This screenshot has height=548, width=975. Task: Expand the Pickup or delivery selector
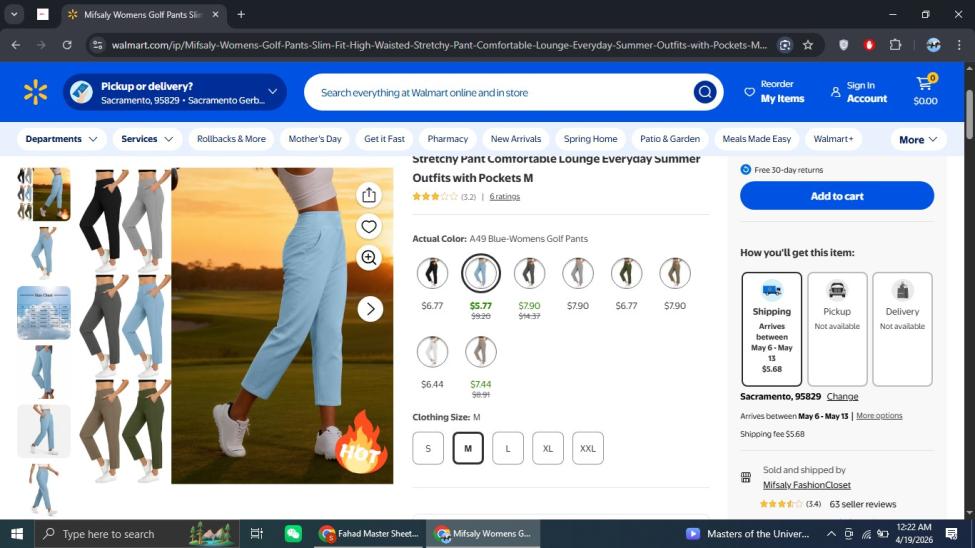175,93
